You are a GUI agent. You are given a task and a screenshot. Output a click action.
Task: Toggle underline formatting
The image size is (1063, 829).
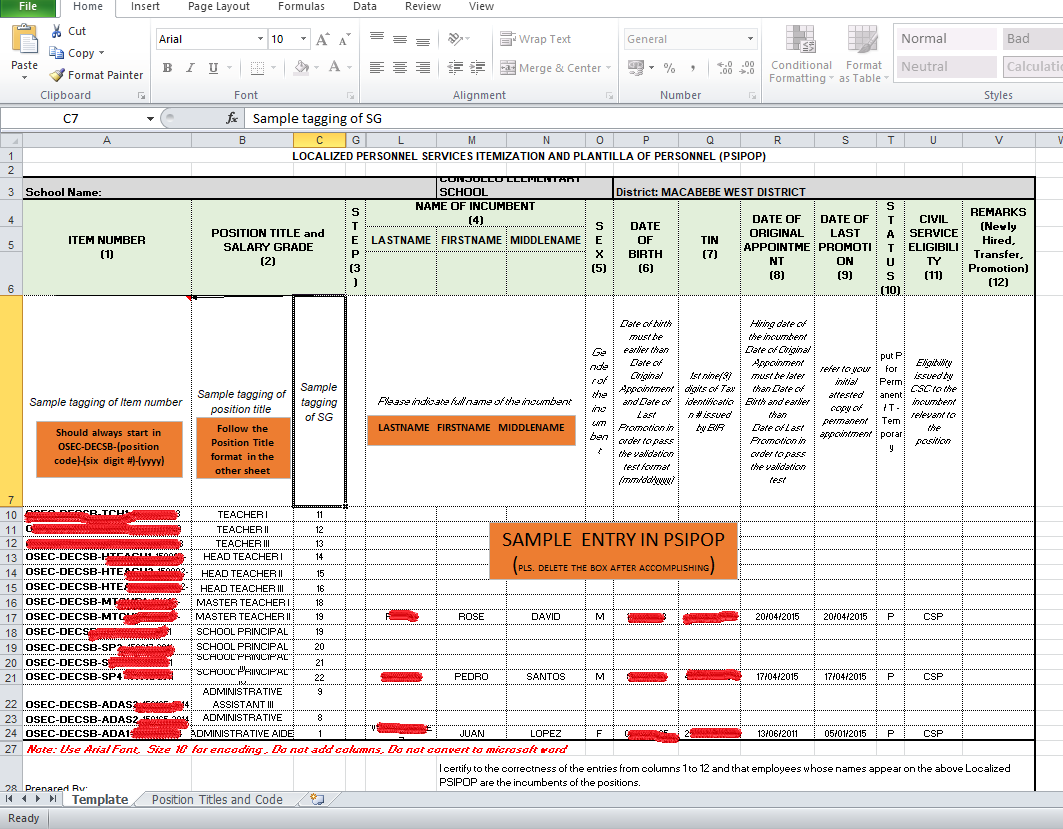213,67
